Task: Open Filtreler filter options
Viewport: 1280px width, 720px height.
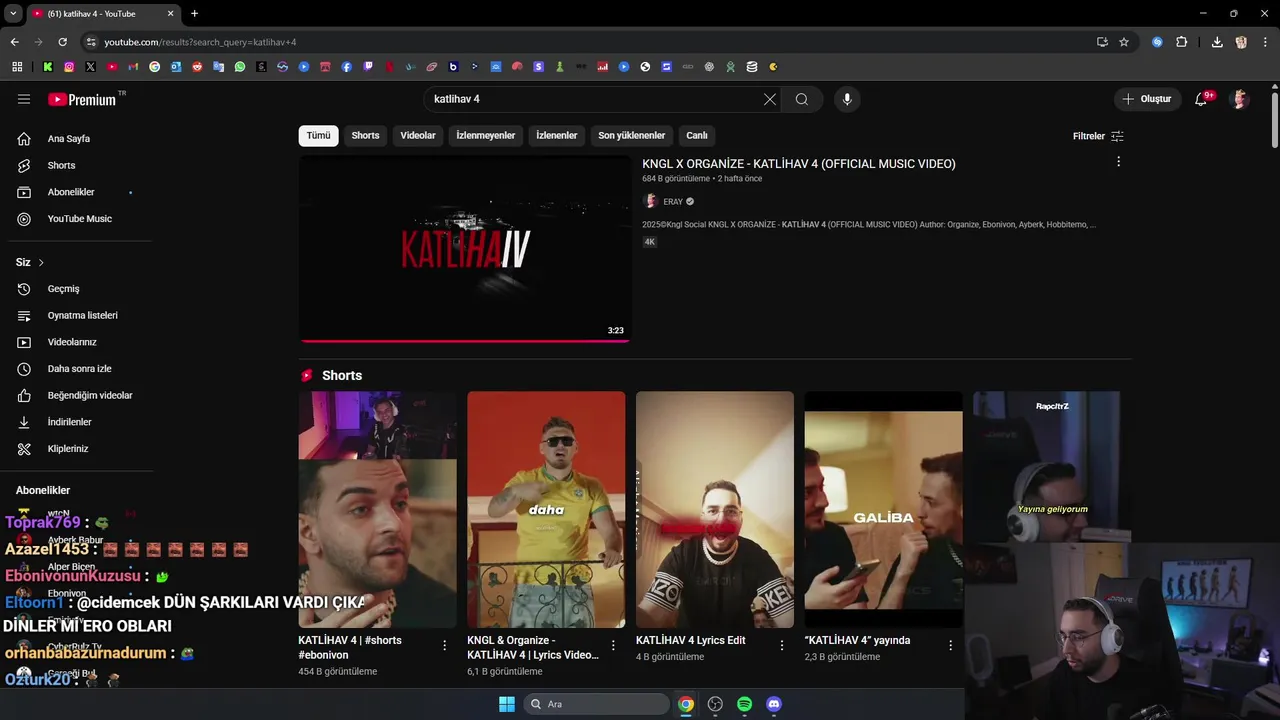Action: [1098, 136]
